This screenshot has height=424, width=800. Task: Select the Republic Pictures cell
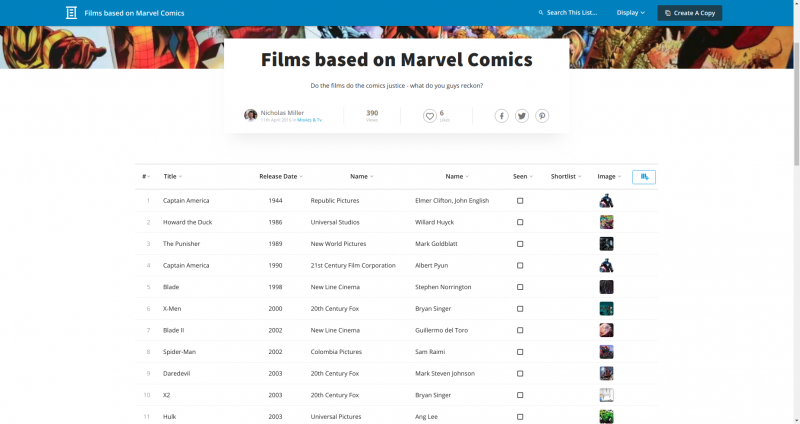tap(335, 201)
